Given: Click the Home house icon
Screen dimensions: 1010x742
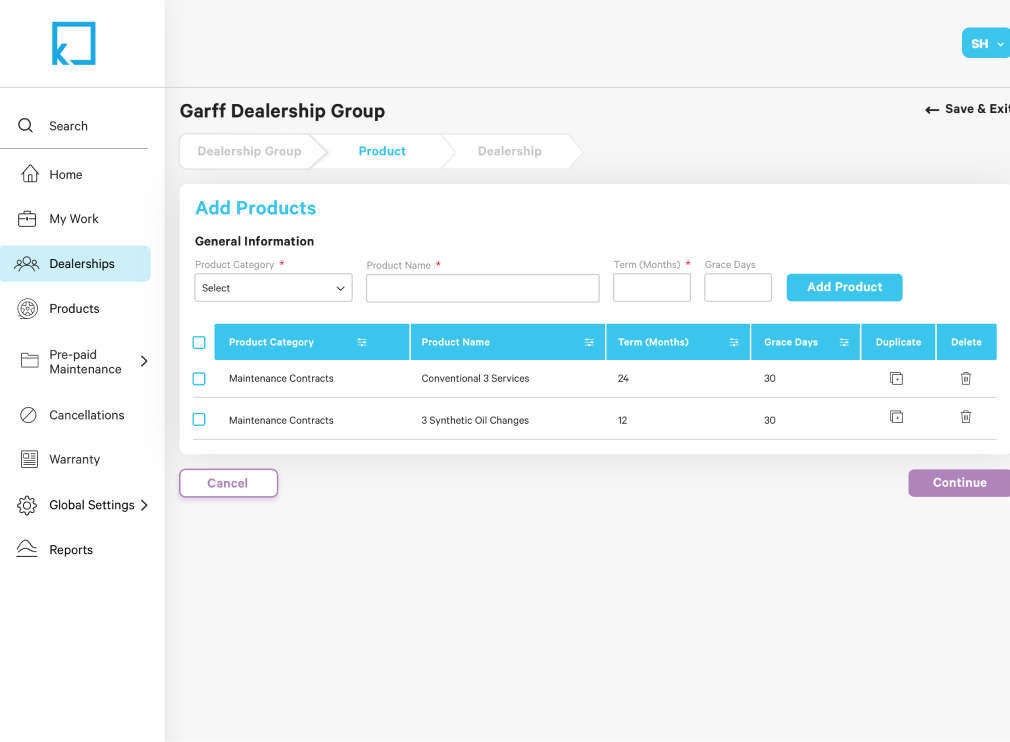Looking at the screenshot, I should [30, 174].
